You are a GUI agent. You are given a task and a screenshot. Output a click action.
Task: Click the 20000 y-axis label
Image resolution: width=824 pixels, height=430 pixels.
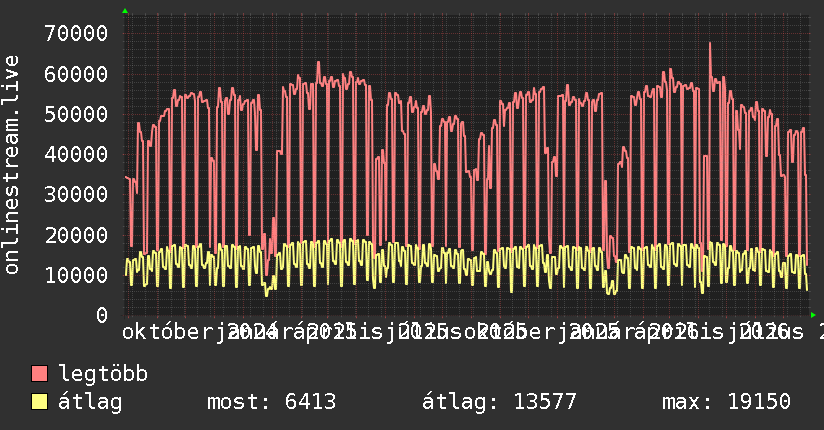[76, 235]
